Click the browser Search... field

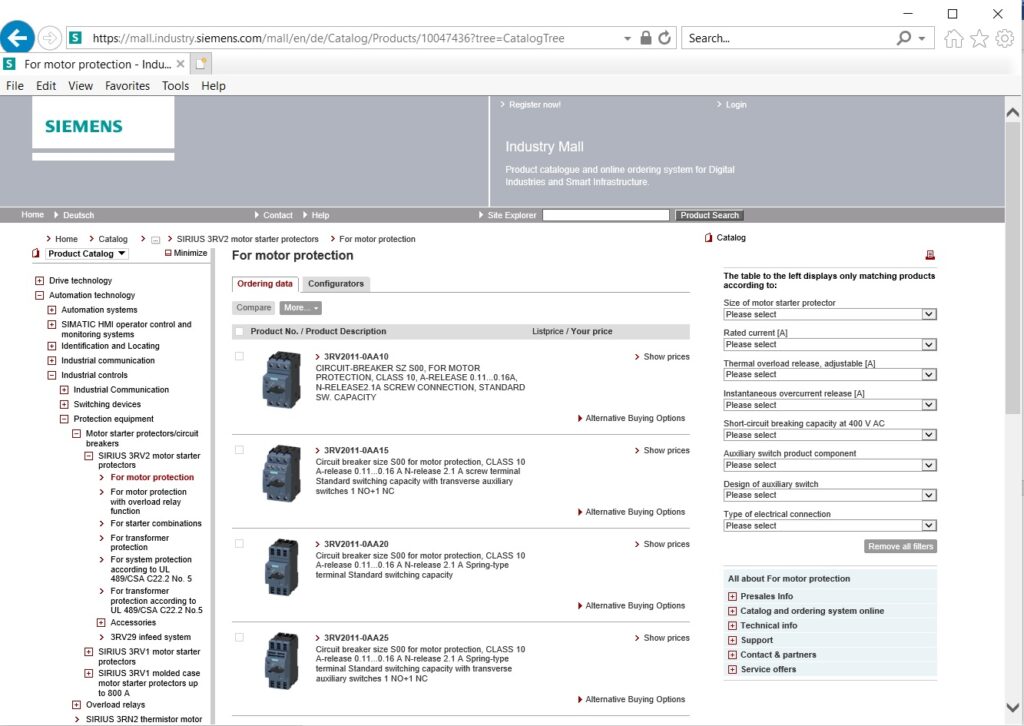pyautogui.click(x=787, y=38)
